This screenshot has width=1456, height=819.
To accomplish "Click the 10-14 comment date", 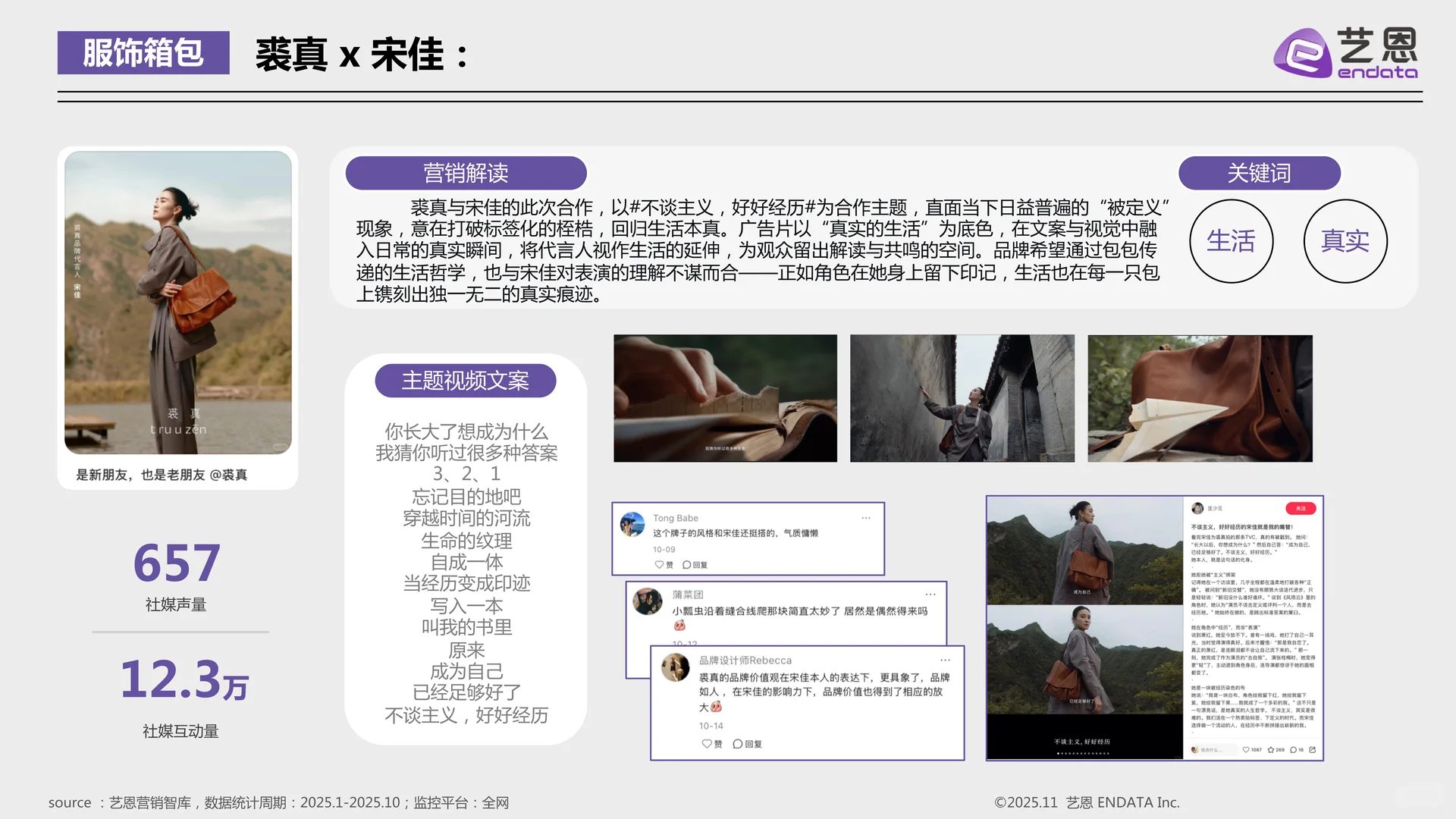I will 711,726.
